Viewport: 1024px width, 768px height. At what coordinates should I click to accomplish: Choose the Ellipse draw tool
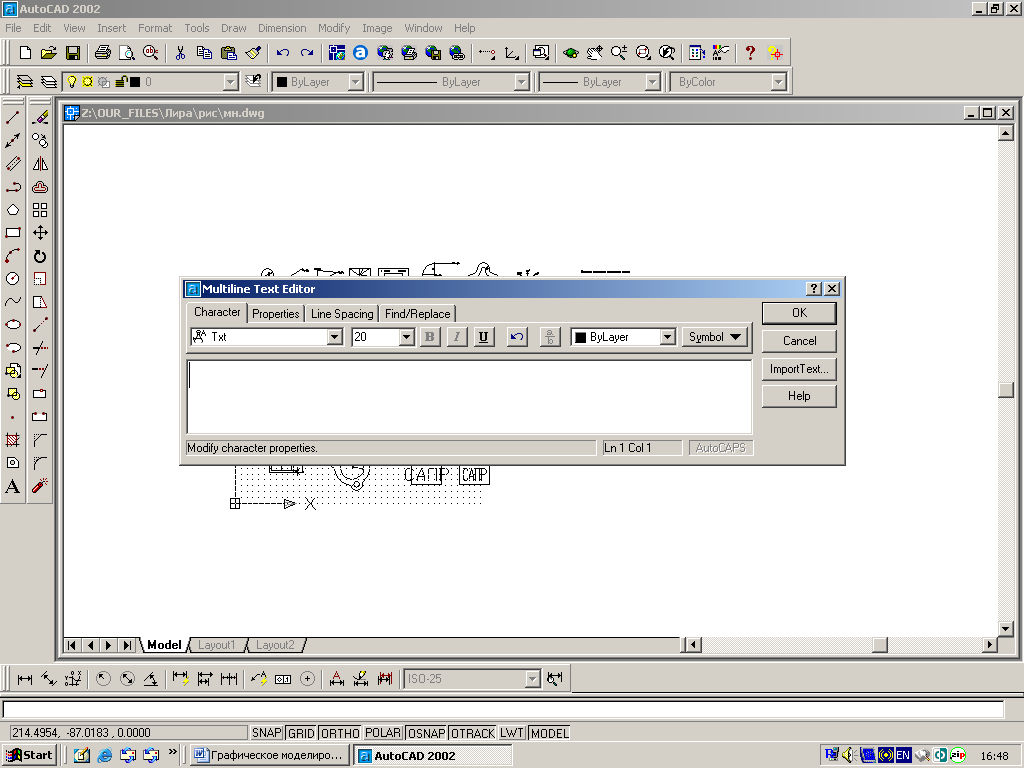[x=12, y=325]
